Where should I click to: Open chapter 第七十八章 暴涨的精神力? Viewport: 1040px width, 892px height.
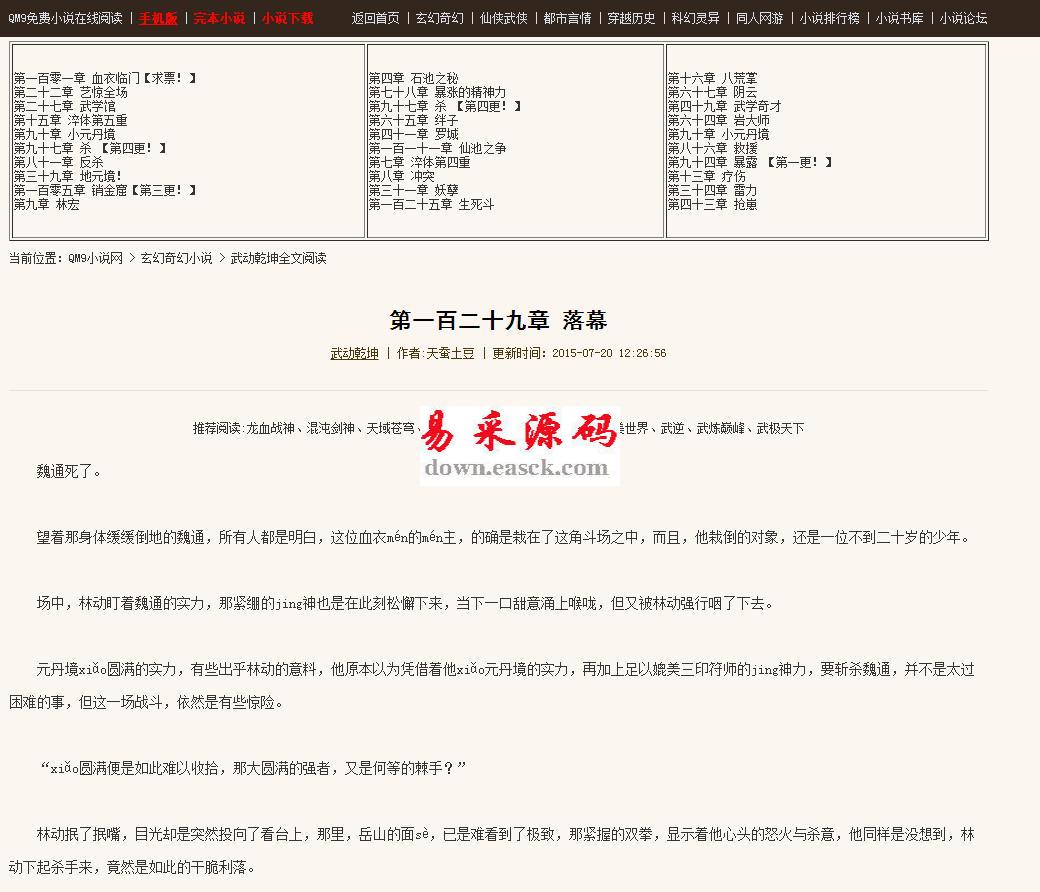(437, 92)
